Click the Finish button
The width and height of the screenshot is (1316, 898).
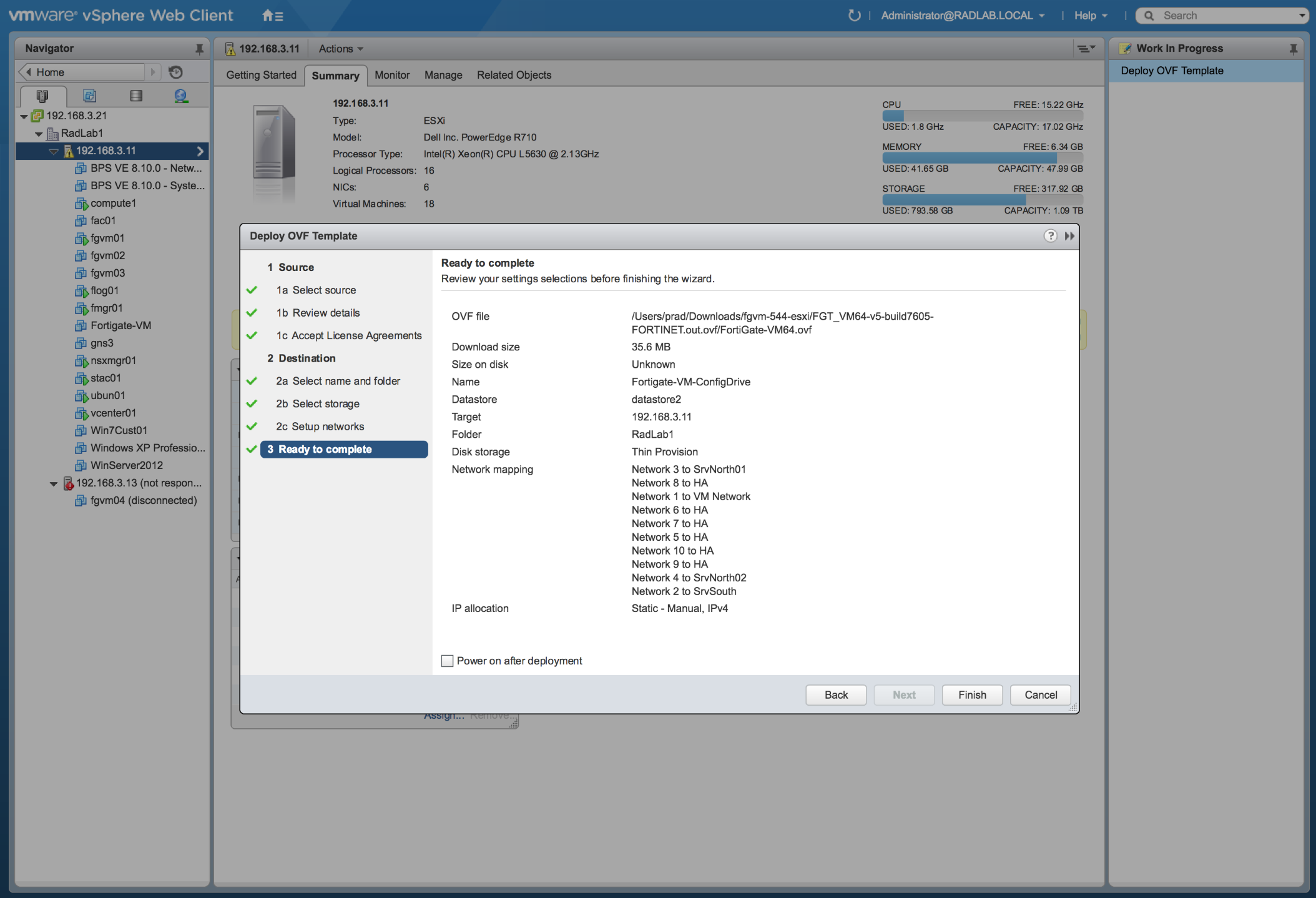point(971,695)
